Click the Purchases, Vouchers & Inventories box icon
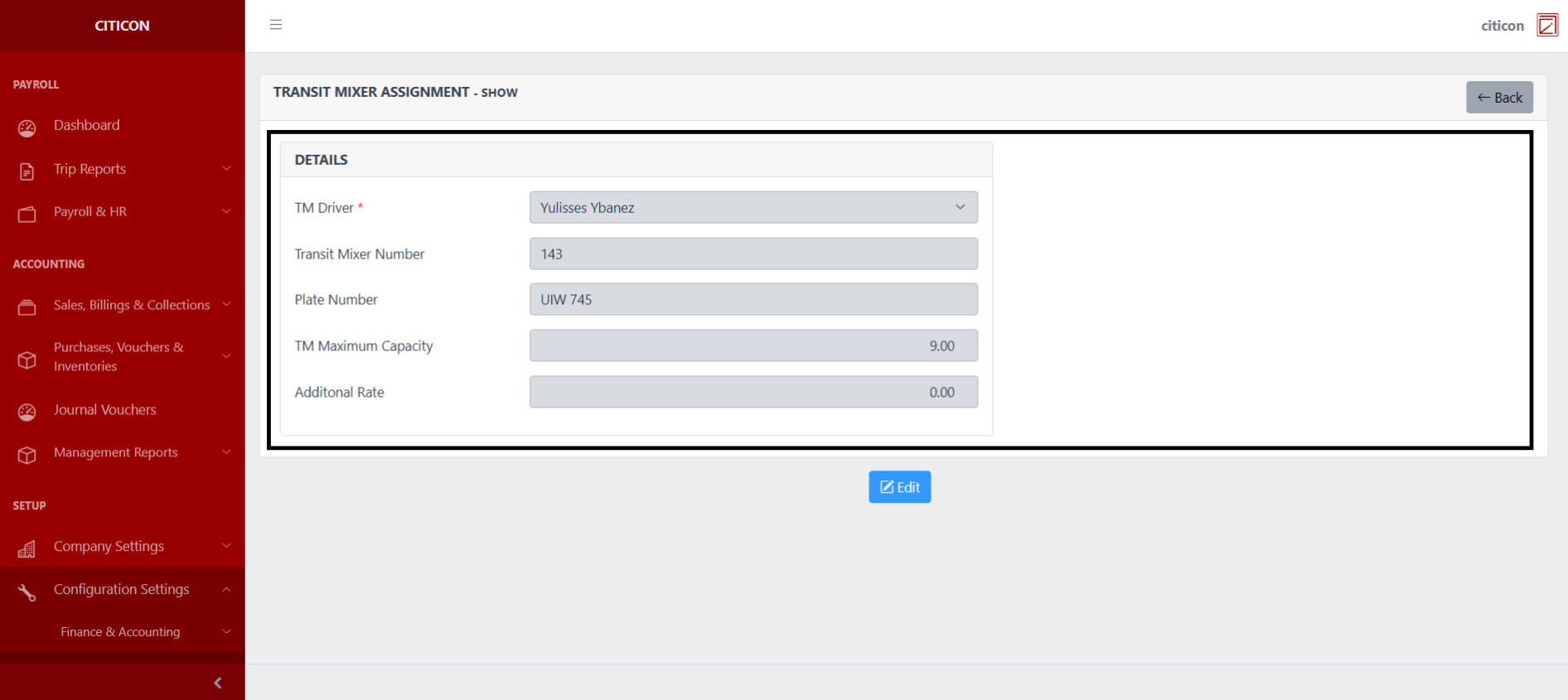The image size is (1568, 700). coord(27,356)
